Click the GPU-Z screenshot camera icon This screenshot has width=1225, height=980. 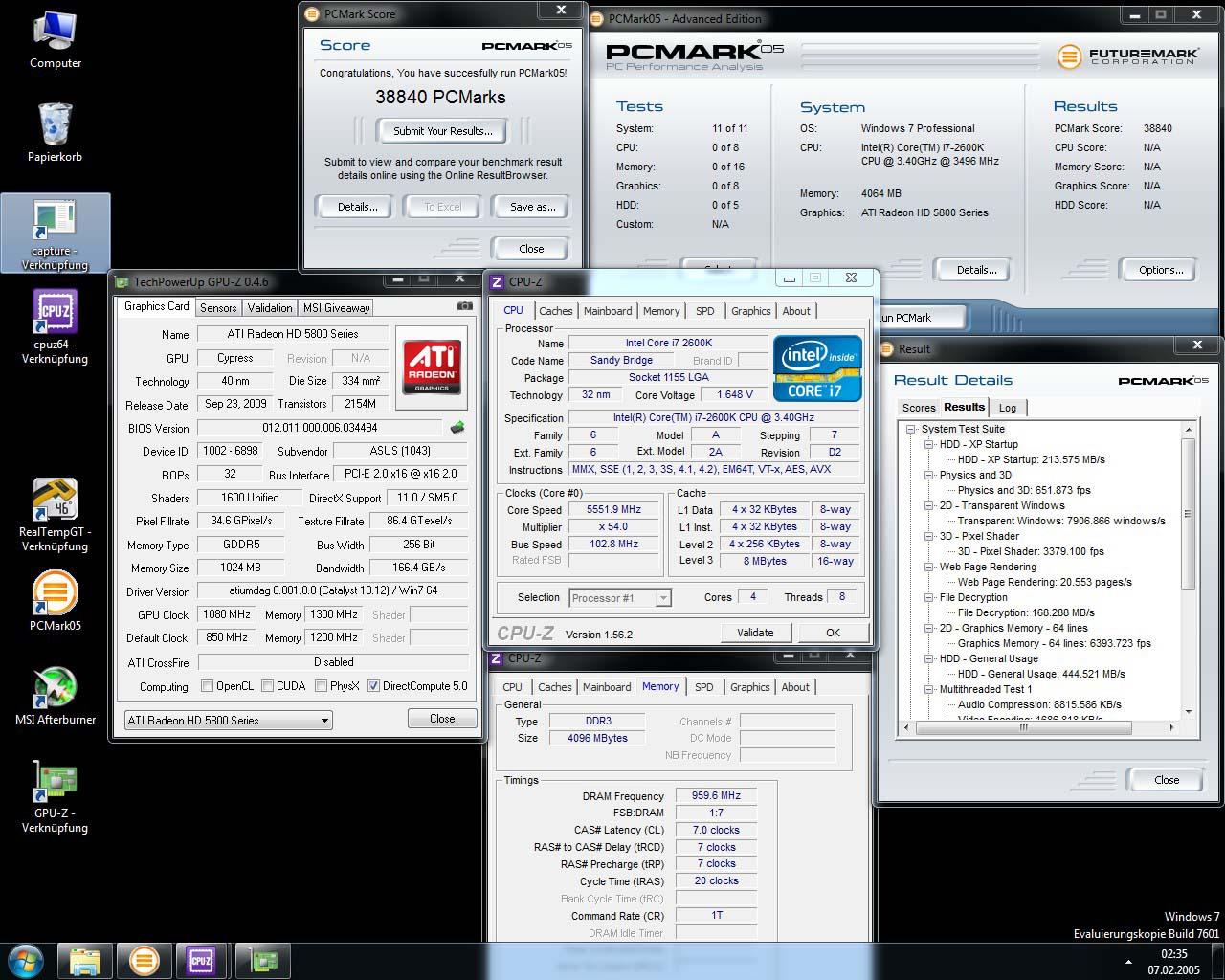click(x=464, y=306)
